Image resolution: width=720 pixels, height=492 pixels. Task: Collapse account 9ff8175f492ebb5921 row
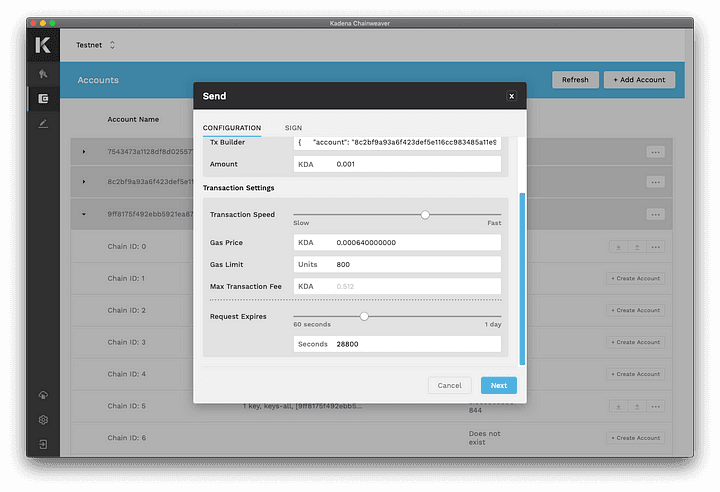coord(84,214)
